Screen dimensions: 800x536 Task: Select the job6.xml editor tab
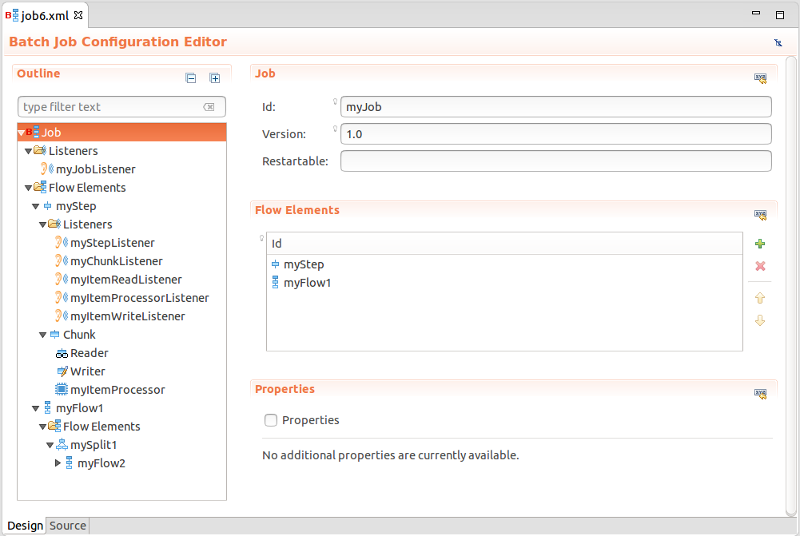[x=46, y=14]
